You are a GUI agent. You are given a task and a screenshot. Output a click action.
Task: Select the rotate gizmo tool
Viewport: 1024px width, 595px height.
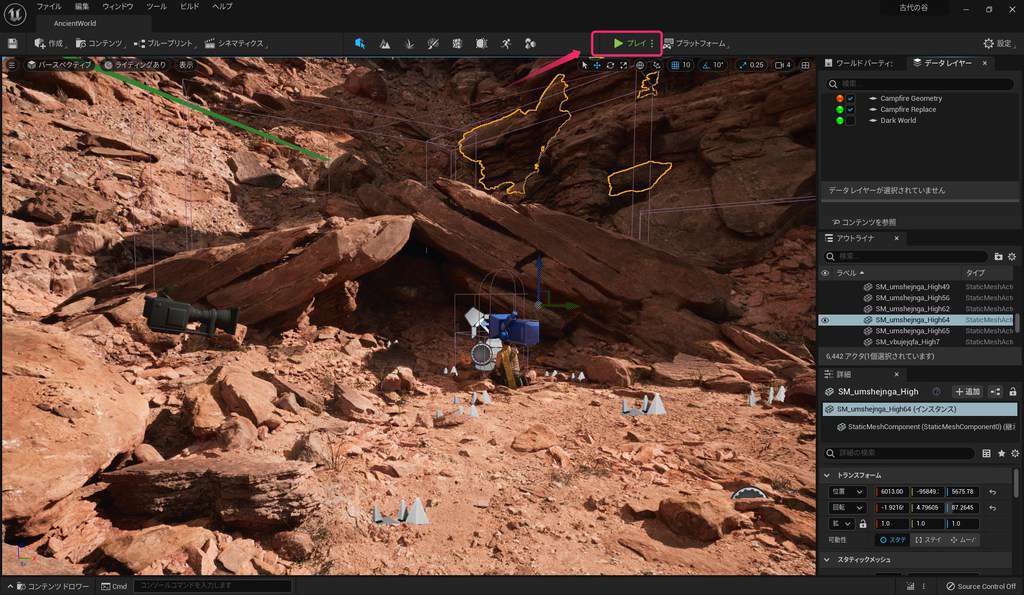(610, 65)
